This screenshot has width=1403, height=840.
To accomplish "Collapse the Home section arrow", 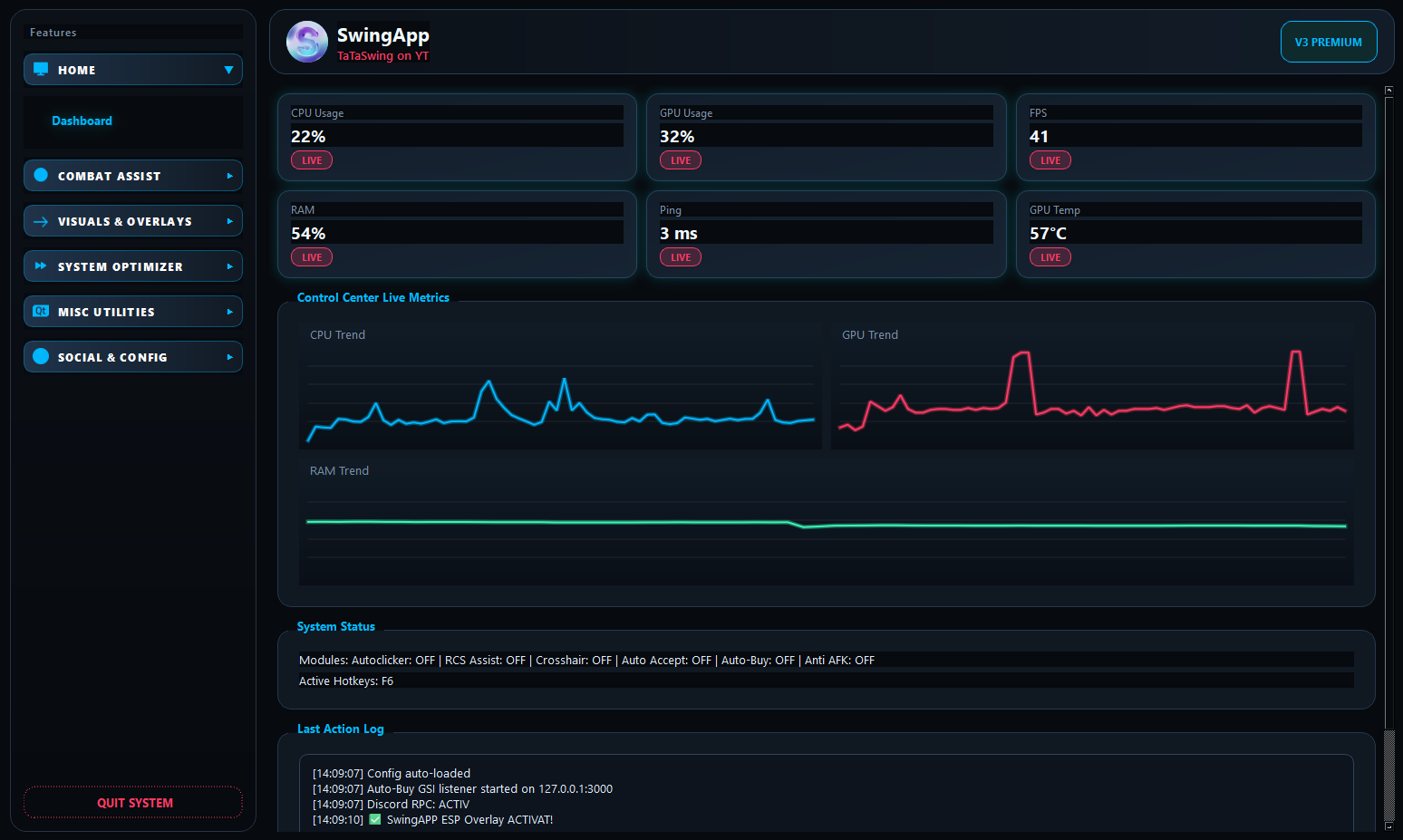I will [x=228, y=70].
